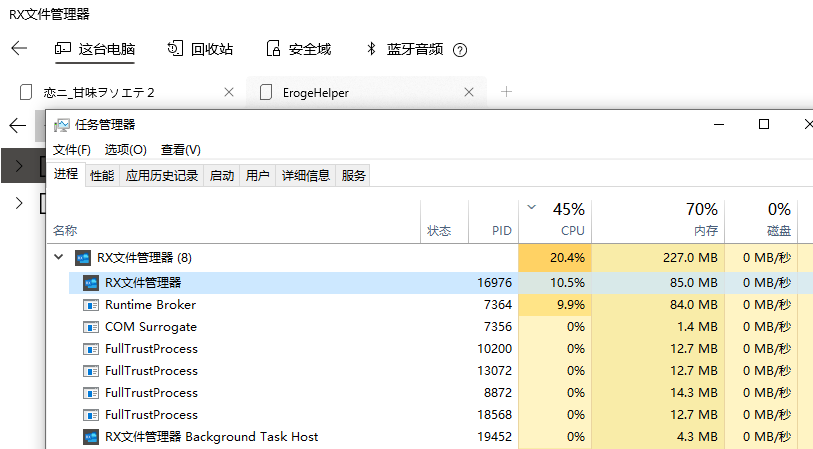Open 文件(F) menu in Task Manager
This screenshot has width=813, height=449.
click(x=72, y=150)
